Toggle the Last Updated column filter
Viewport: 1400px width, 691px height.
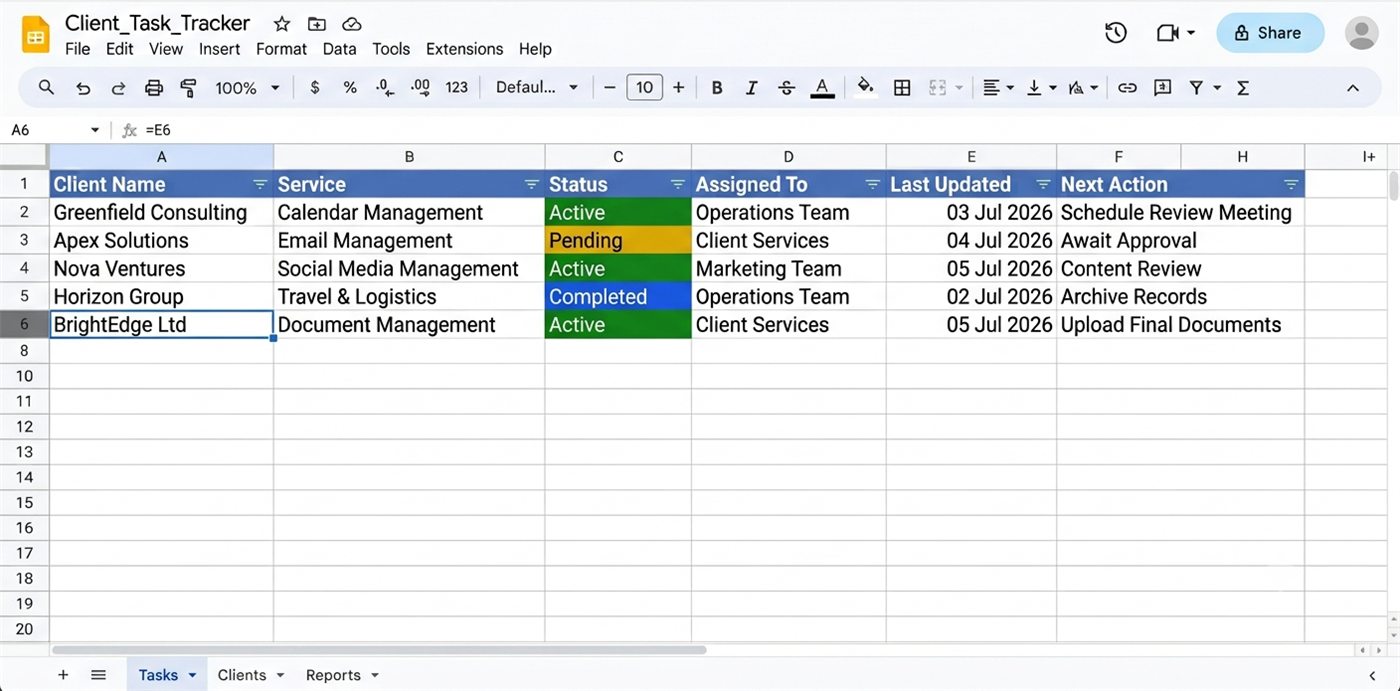pyautogui.click(x=1044, y=184)
